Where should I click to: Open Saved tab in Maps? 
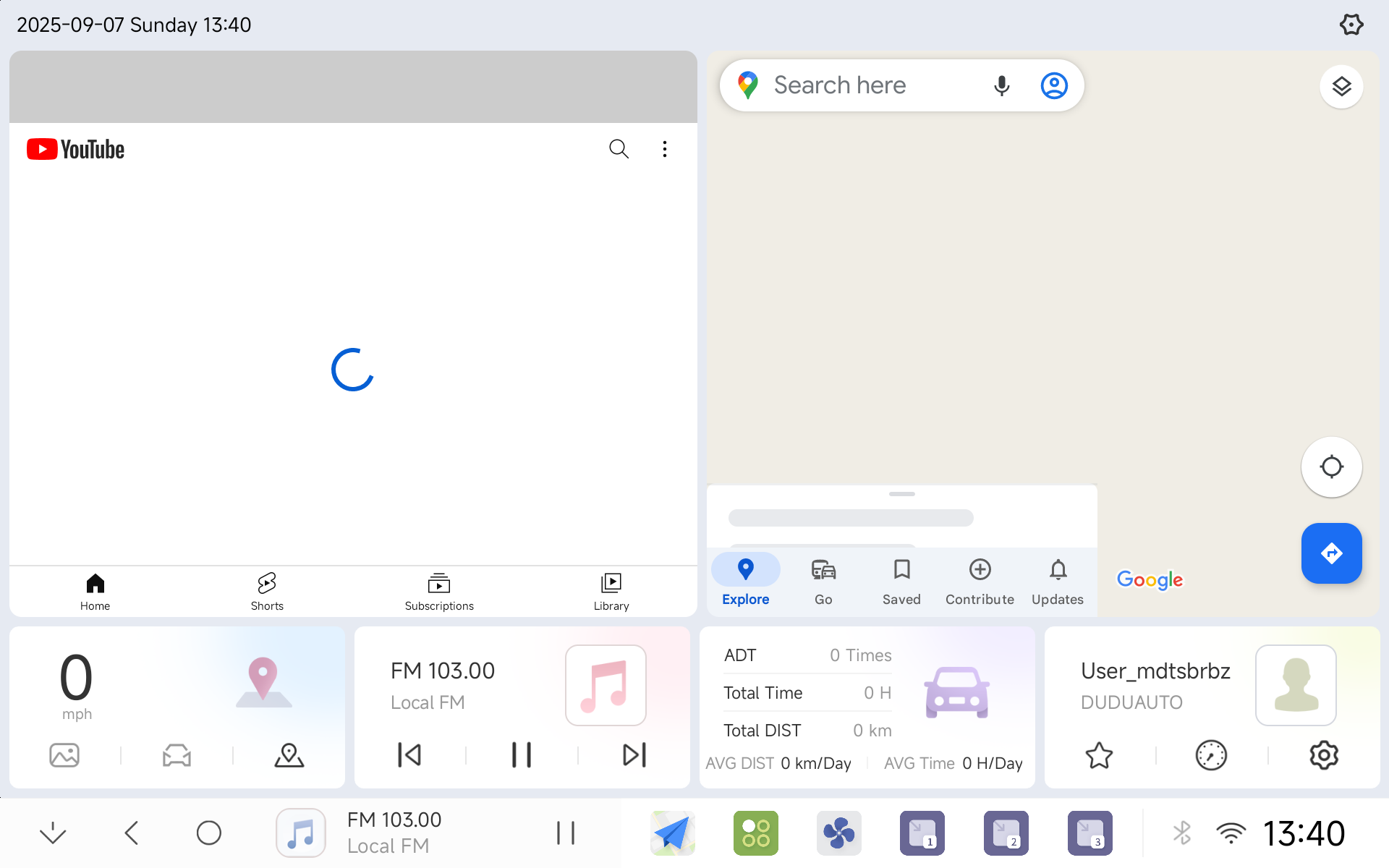click(901, 581)
